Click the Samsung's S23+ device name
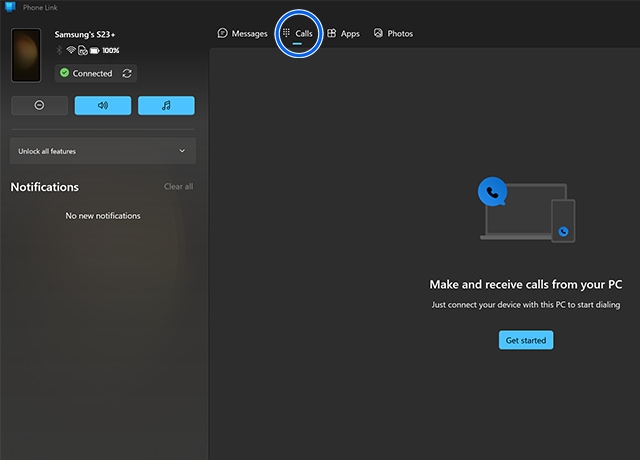 point(85,34)
